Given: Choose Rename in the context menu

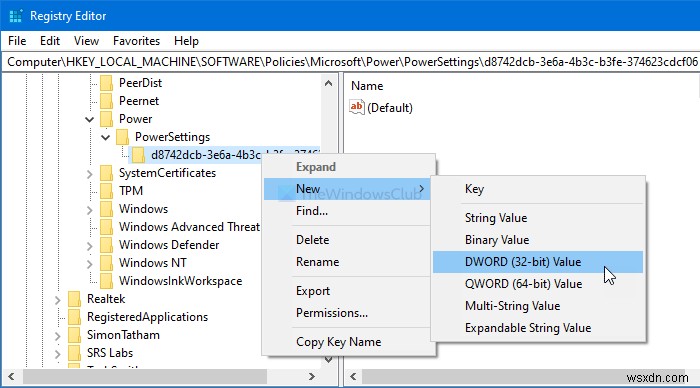Looking at the screenshot, I should pos(347,262).
